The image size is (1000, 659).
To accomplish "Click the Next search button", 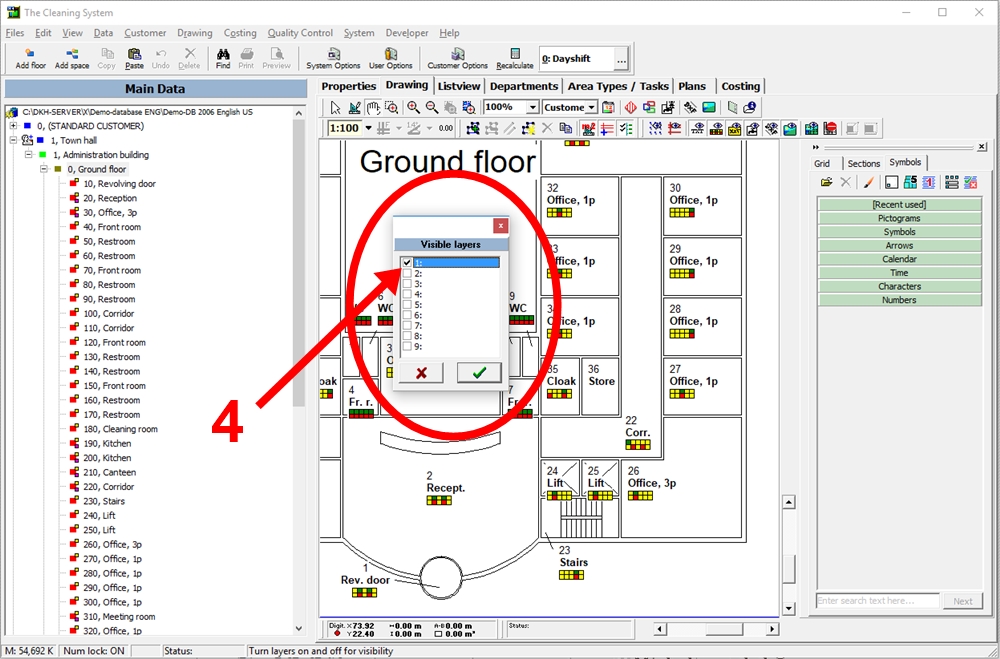I will pos(963,601).
